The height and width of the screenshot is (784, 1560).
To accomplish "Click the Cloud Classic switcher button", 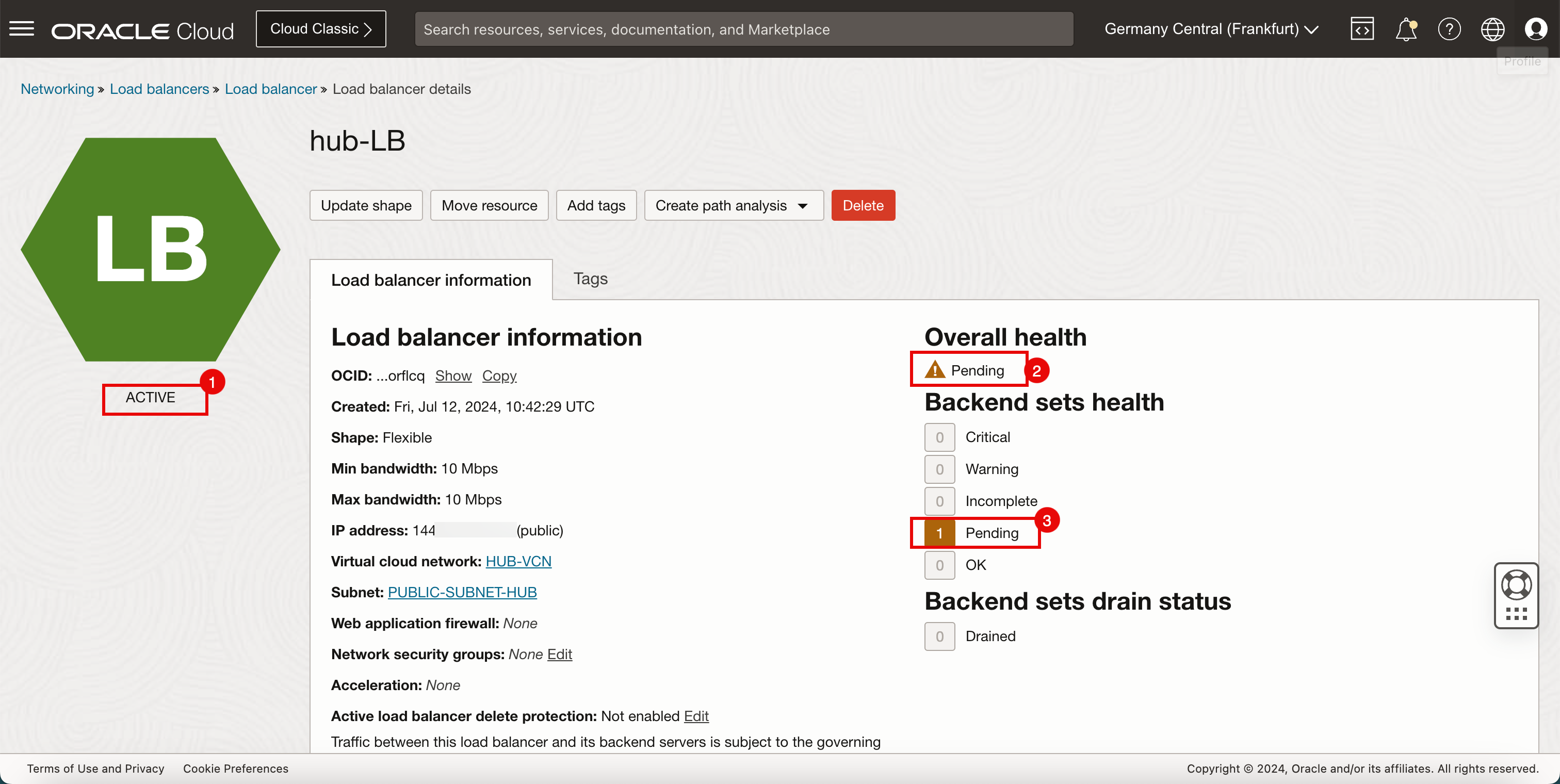I will click(320, 29).
